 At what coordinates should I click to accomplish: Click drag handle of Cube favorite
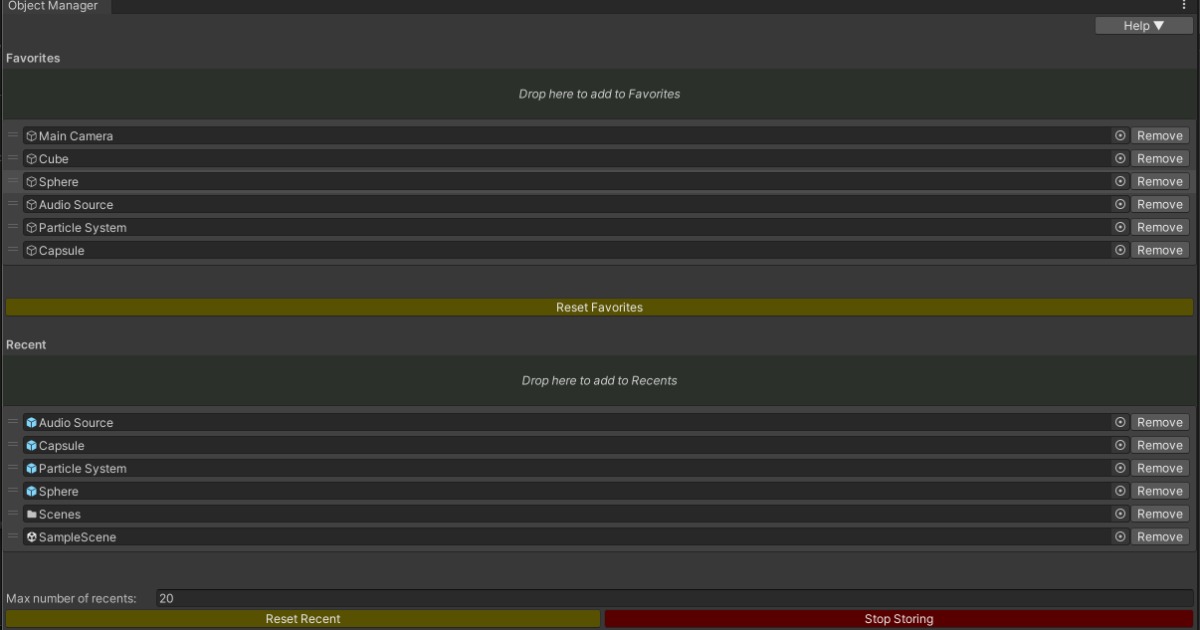[13, 158]
